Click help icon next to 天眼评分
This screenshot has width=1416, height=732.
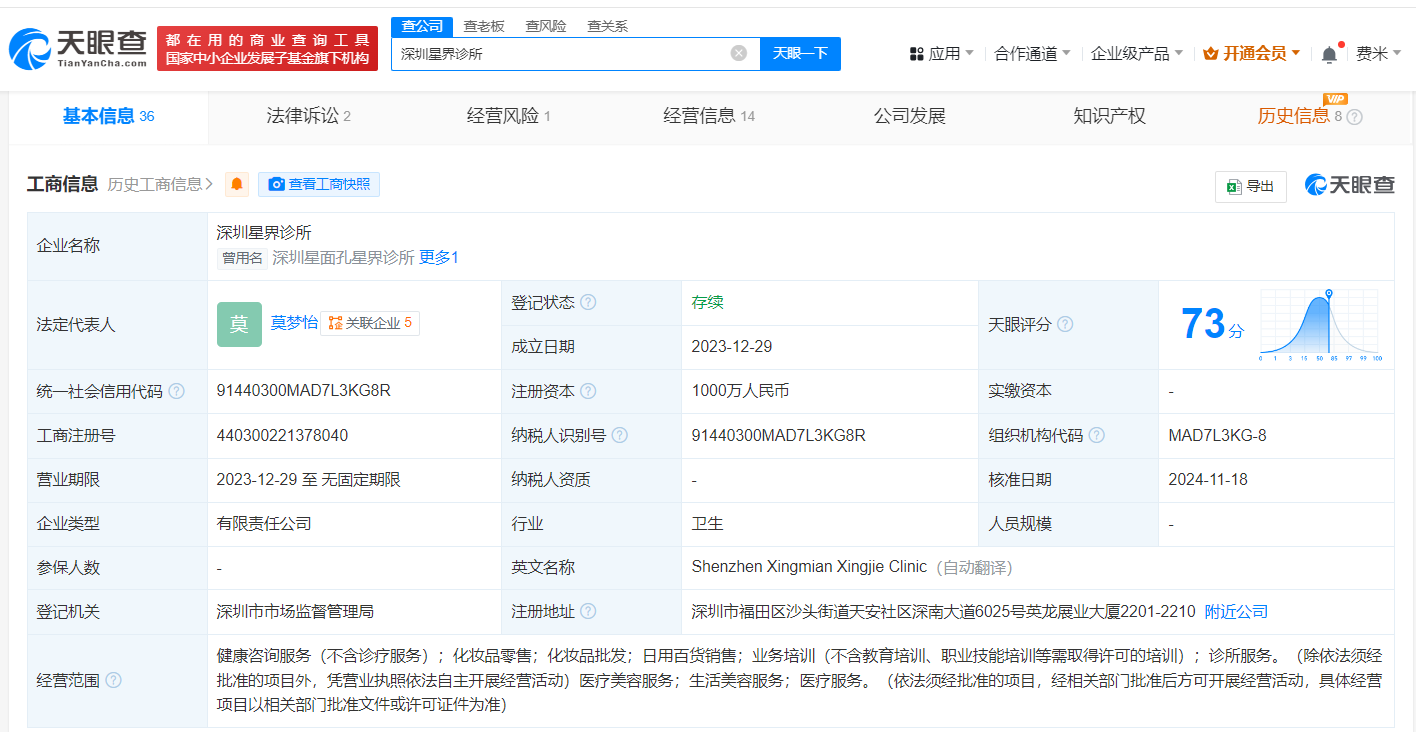point(1065,324)
